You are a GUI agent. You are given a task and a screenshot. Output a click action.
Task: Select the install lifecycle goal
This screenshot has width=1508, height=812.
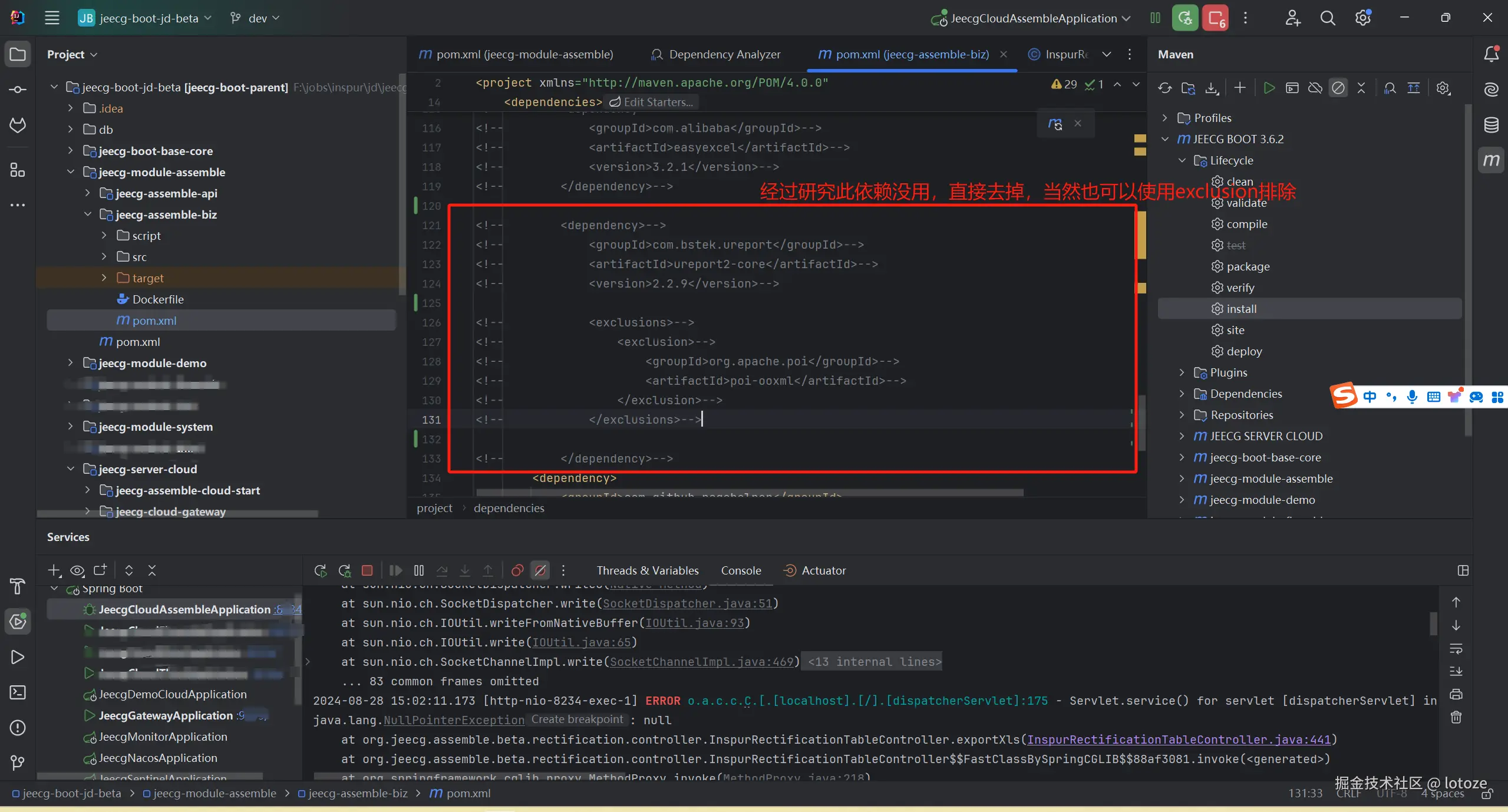pos(1241,309)
